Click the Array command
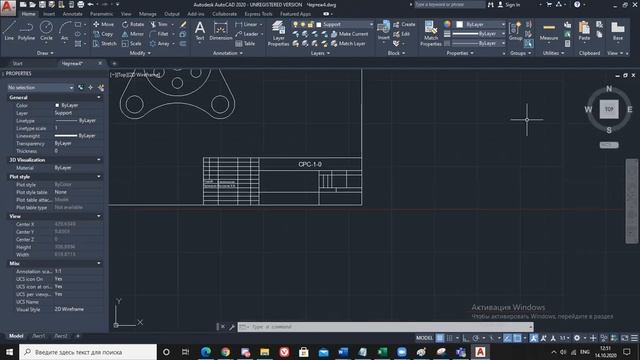Screen dimensions: 640x360 [160, 43]
